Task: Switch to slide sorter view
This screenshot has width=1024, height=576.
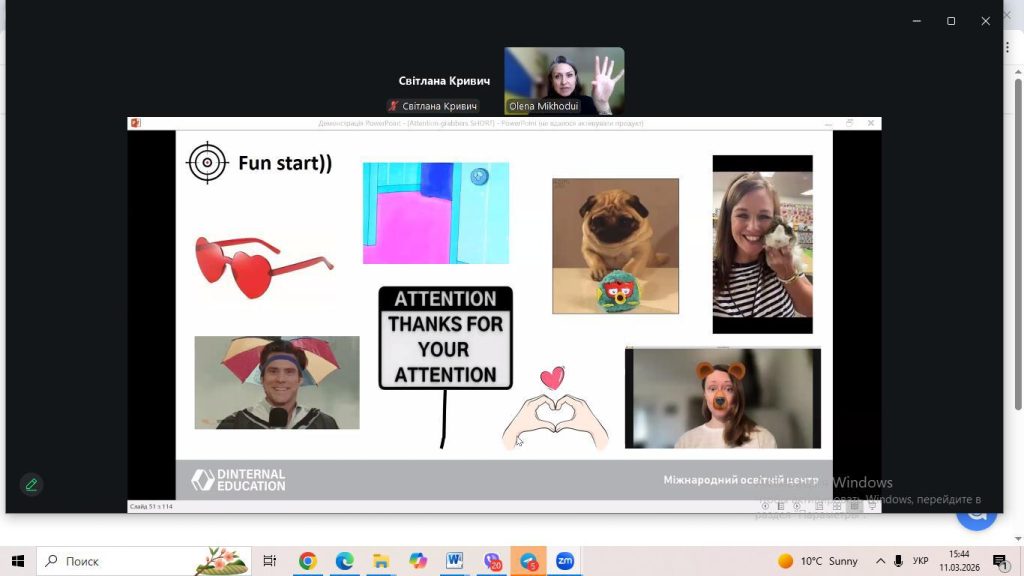Action: pyautogui.click(x=836, y=507)
